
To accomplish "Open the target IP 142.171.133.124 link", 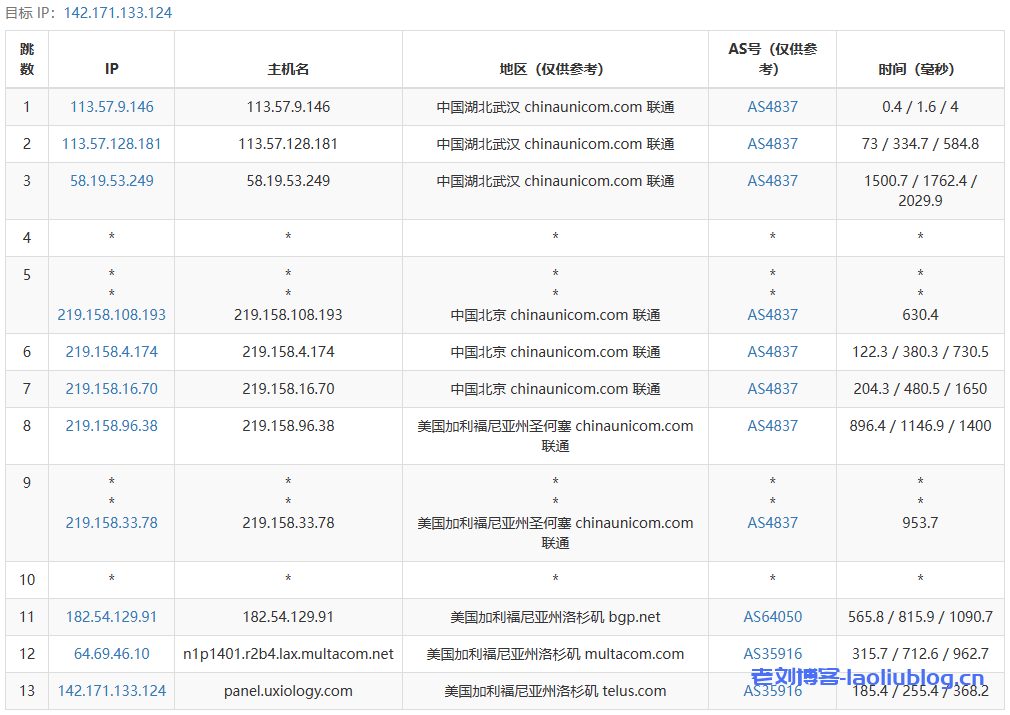I will click(118, 13).
